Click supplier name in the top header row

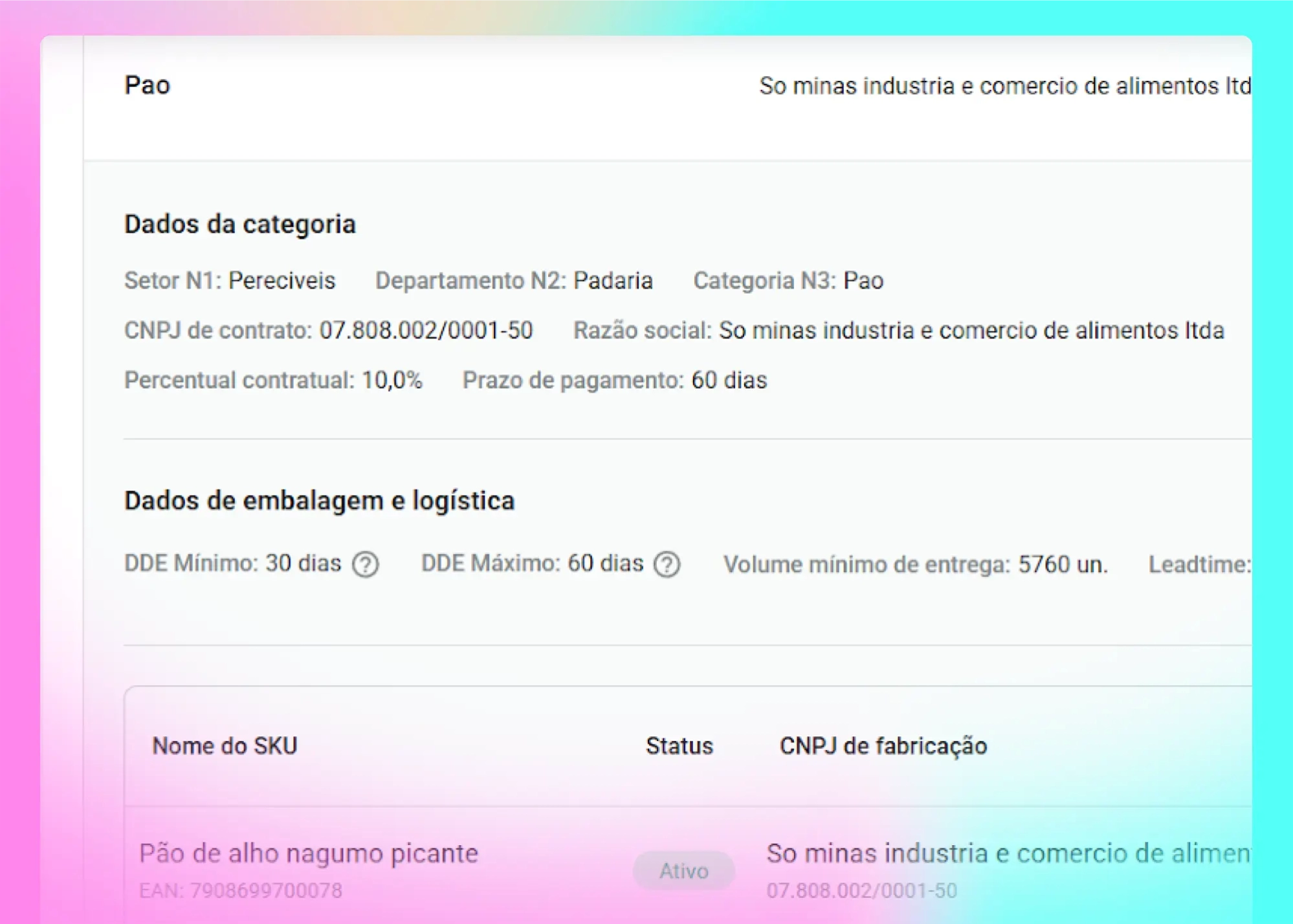1004,86
